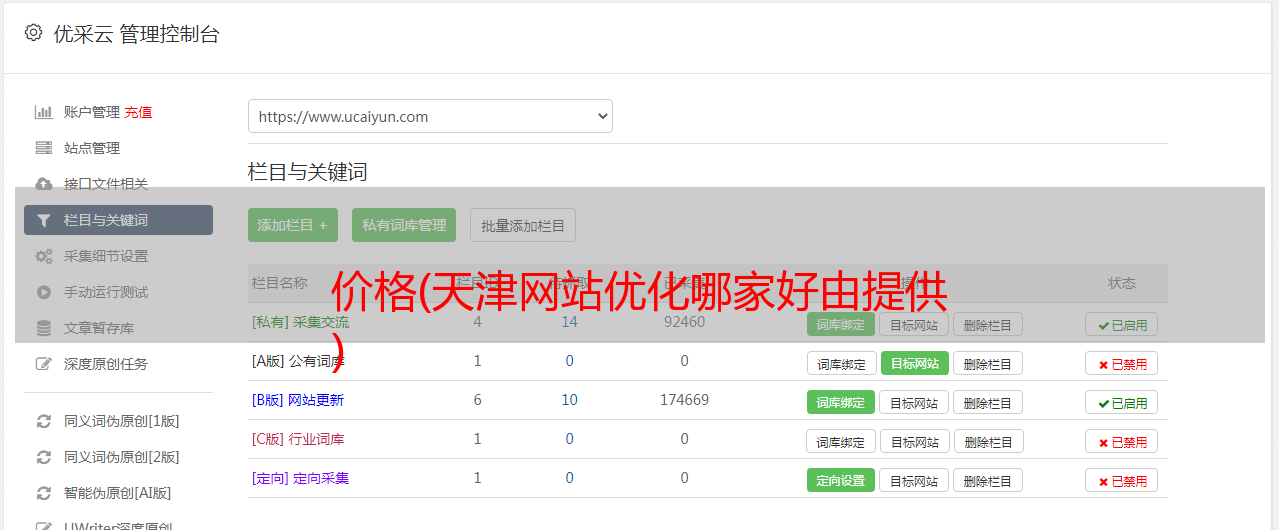Click the bar chart icon for 账户管理
This screenshot has height=530, width=1279.
pyautogui.click(x=43, y=112)
